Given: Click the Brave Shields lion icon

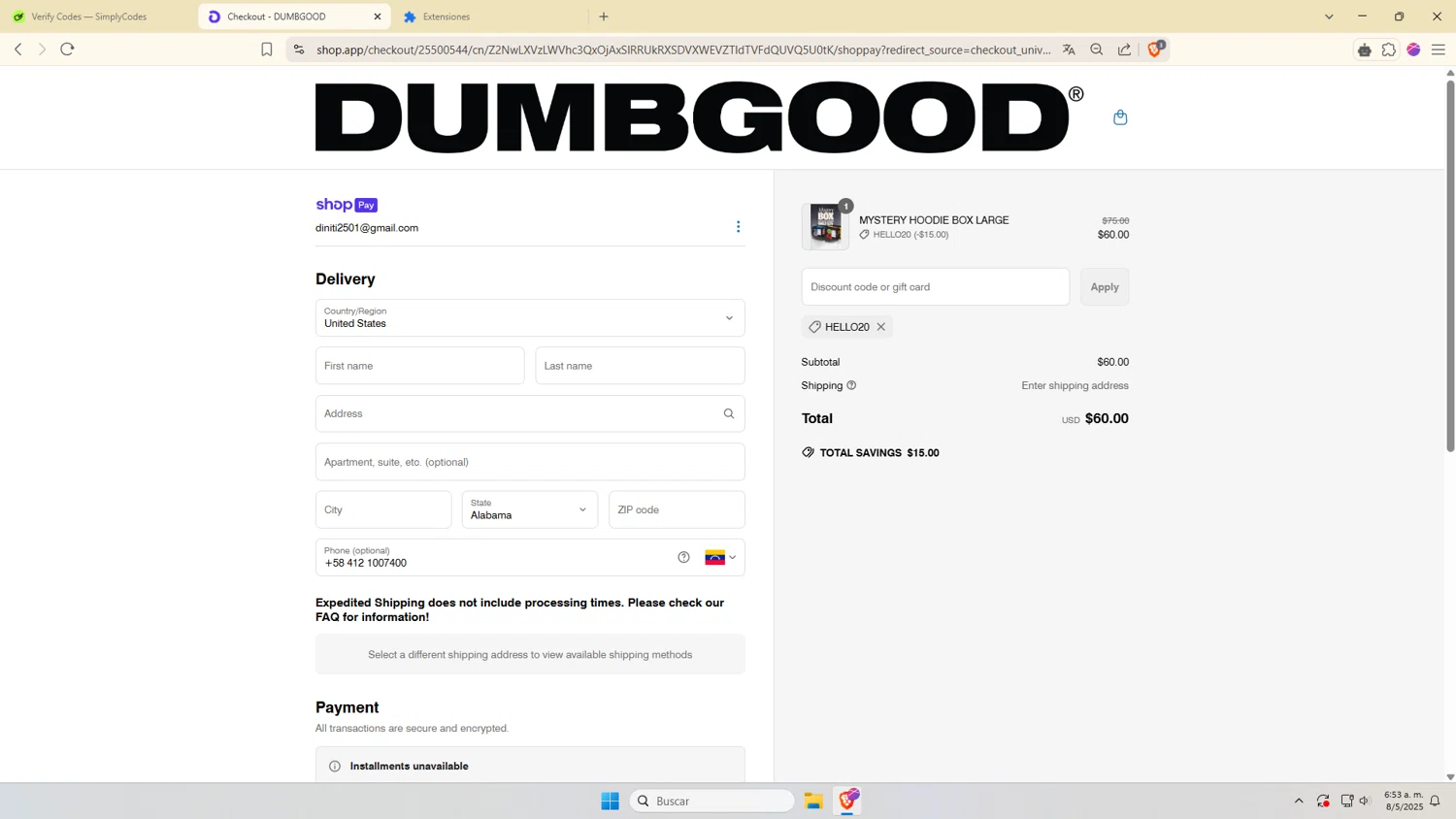Looking at the screenshot, I should coord(1155,49).
